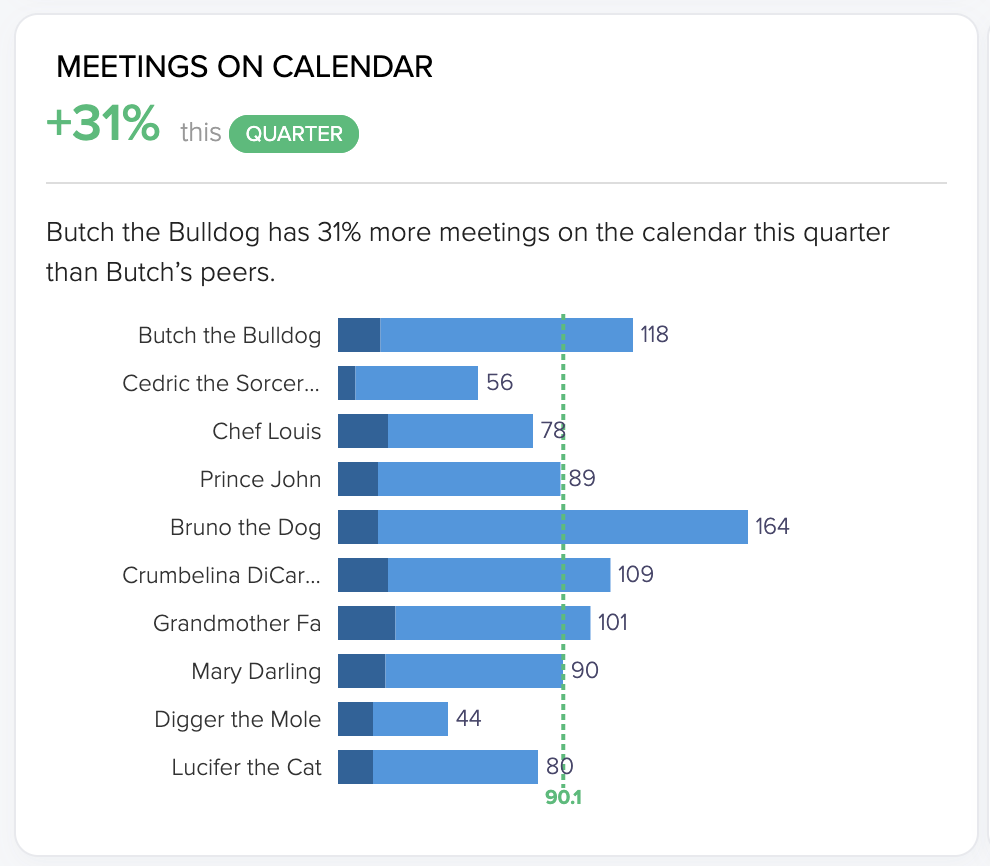
Task: Select Butch the Bulldog's light blue bar
Action: coord(506,335)
